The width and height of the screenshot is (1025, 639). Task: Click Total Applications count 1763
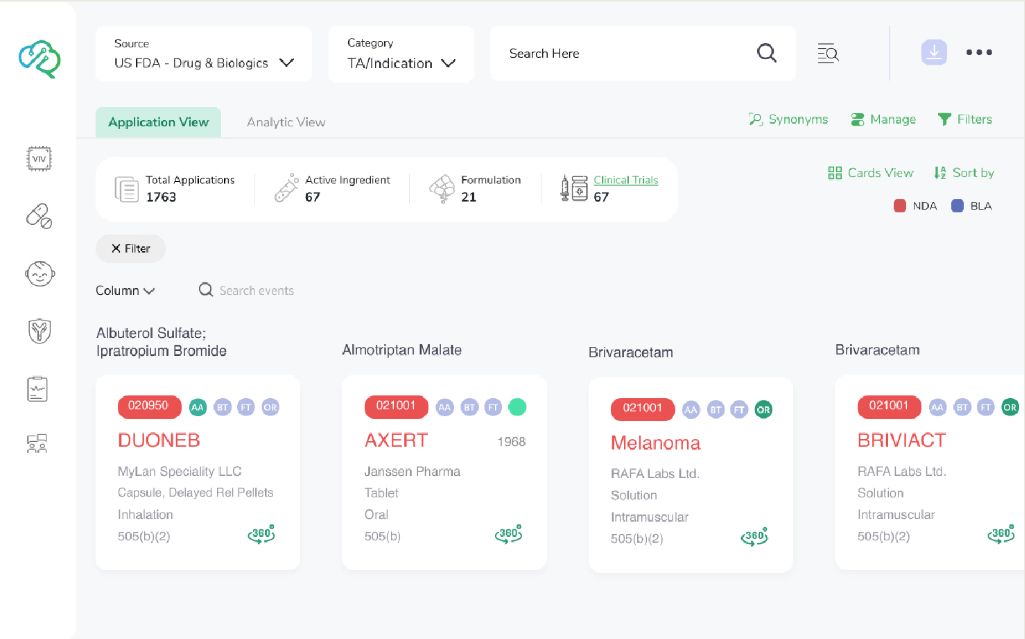point(161,197)
